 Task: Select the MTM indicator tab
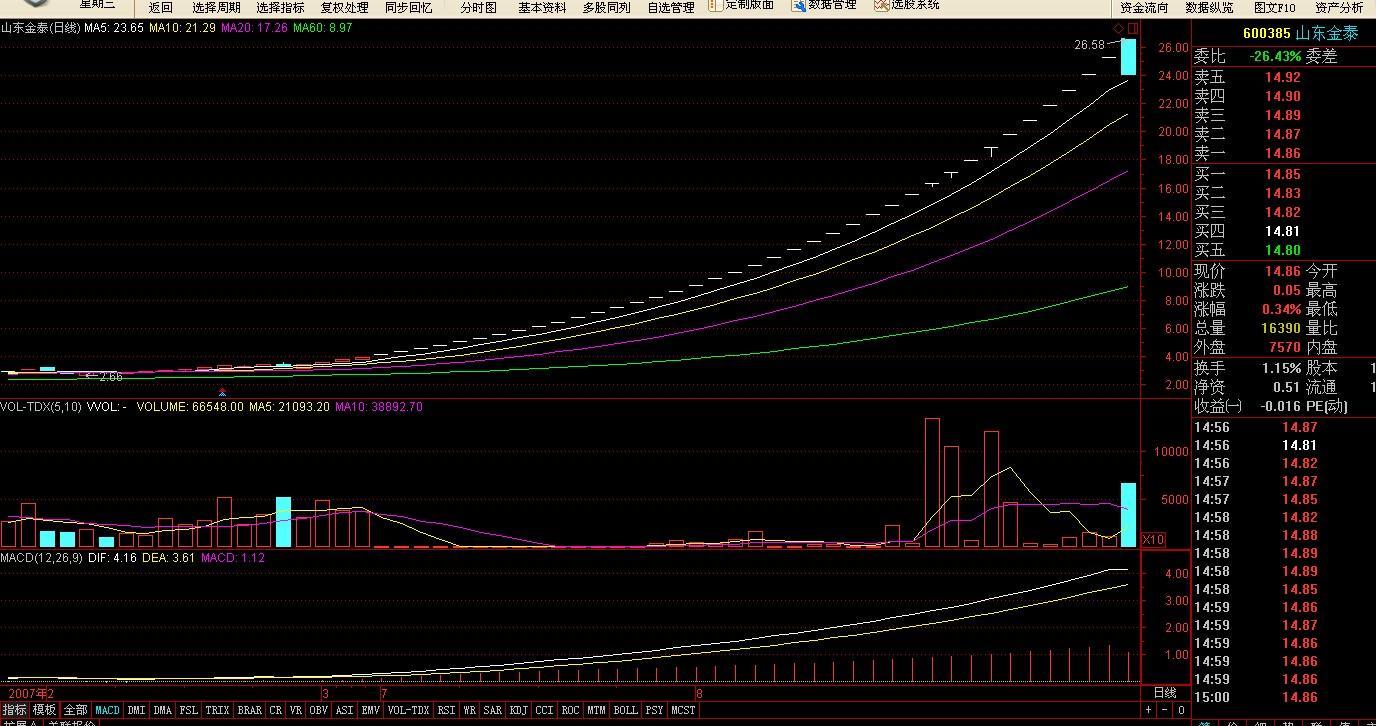596,710
